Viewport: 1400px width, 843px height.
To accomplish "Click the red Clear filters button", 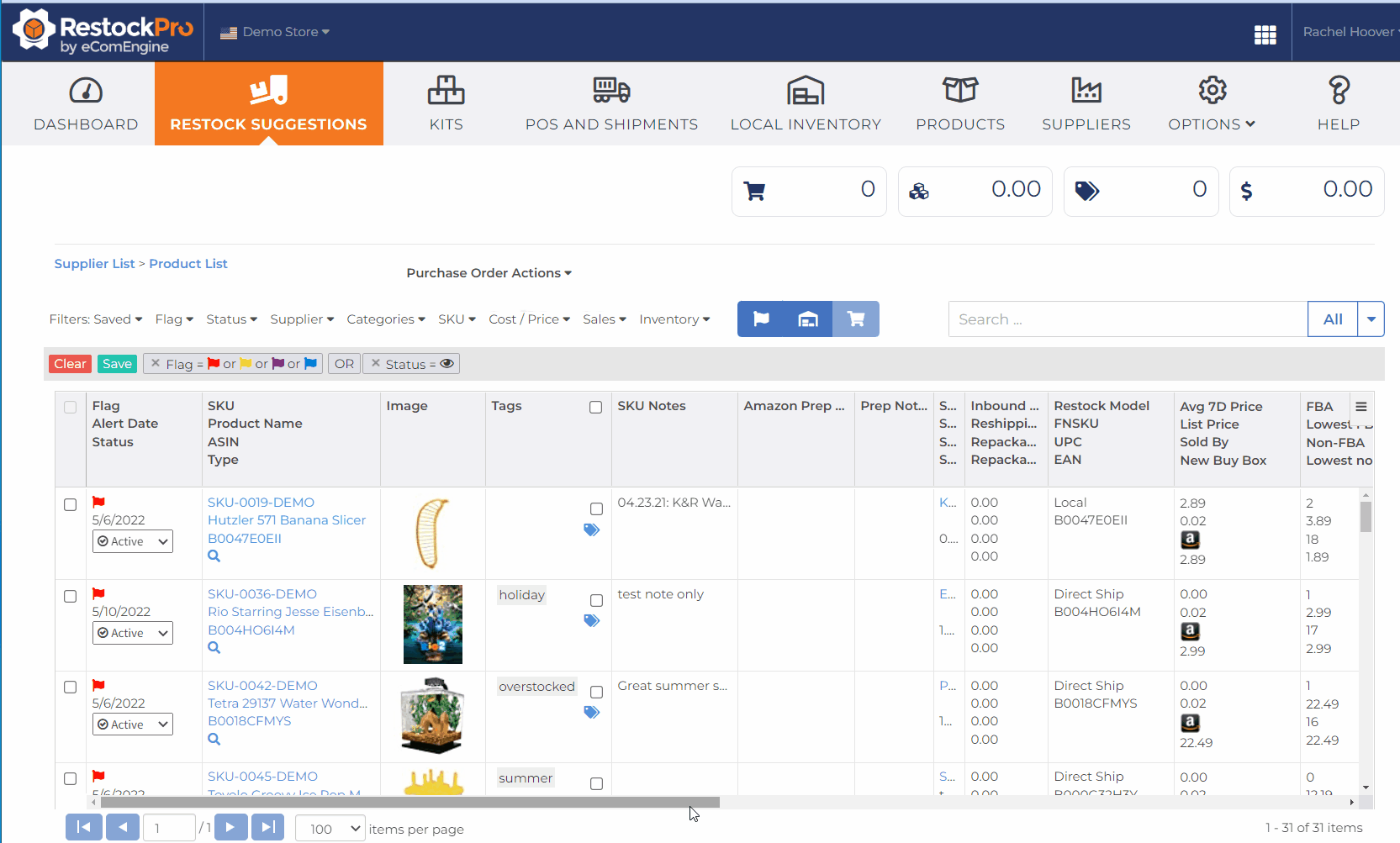I will click(70, 364).
